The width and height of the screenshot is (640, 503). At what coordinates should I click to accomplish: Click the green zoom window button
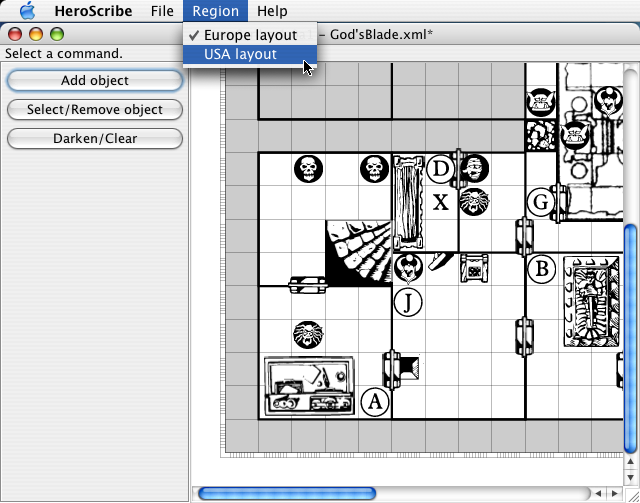click(57, 34)
